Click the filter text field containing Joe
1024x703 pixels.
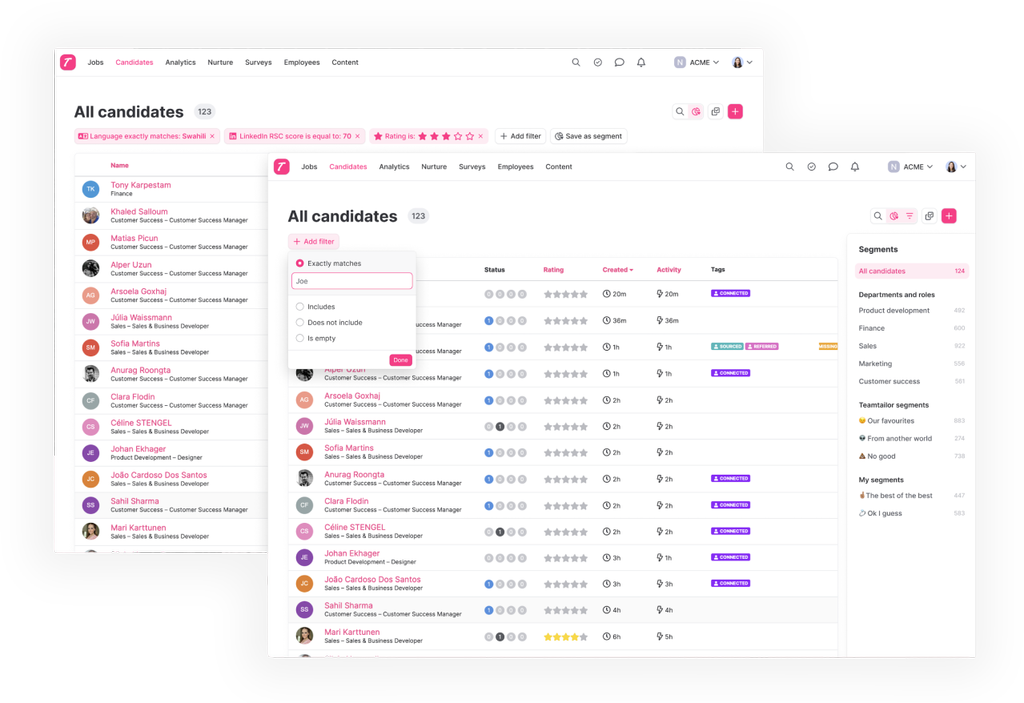click(352, 282)
